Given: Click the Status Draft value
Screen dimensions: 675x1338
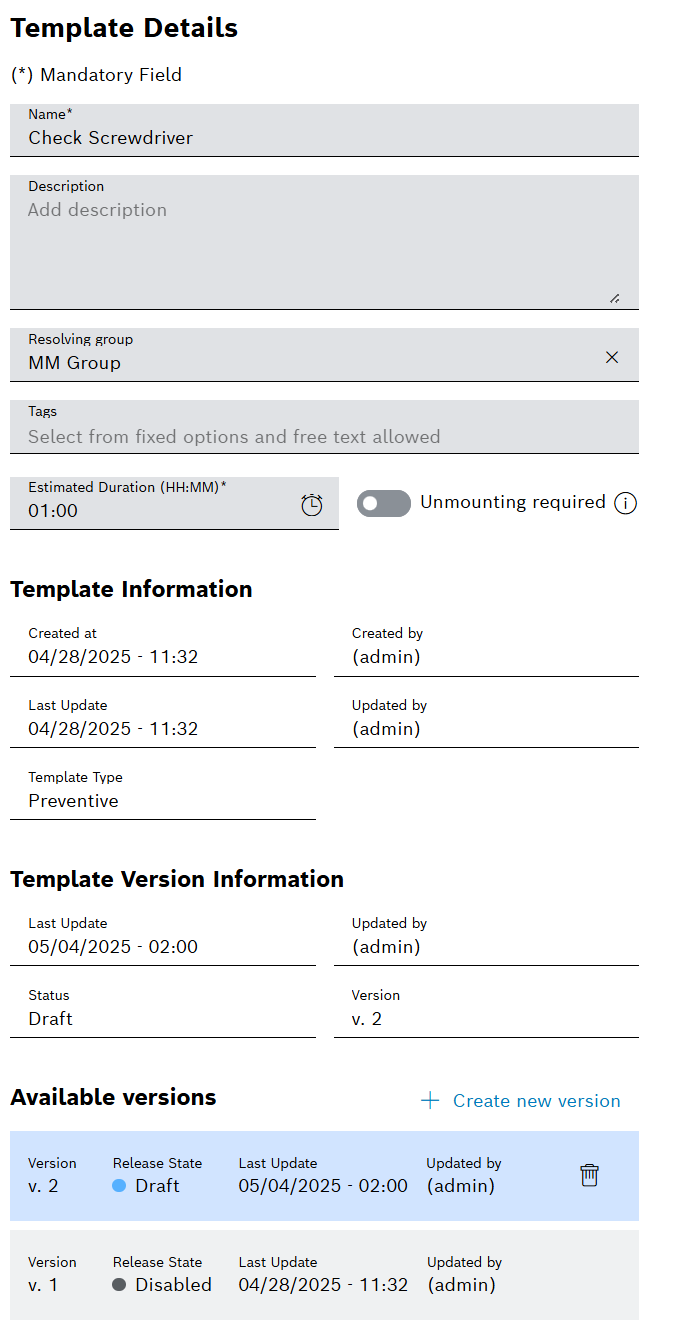Looking at the screenshot, I should coord(50,1019).
